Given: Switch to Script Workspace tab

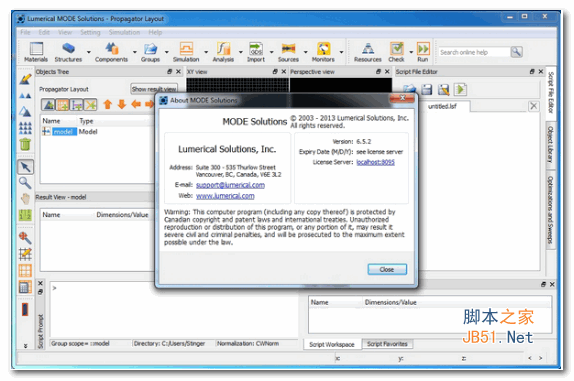Looking at the screenshot, I should click(x=332, y=344).
